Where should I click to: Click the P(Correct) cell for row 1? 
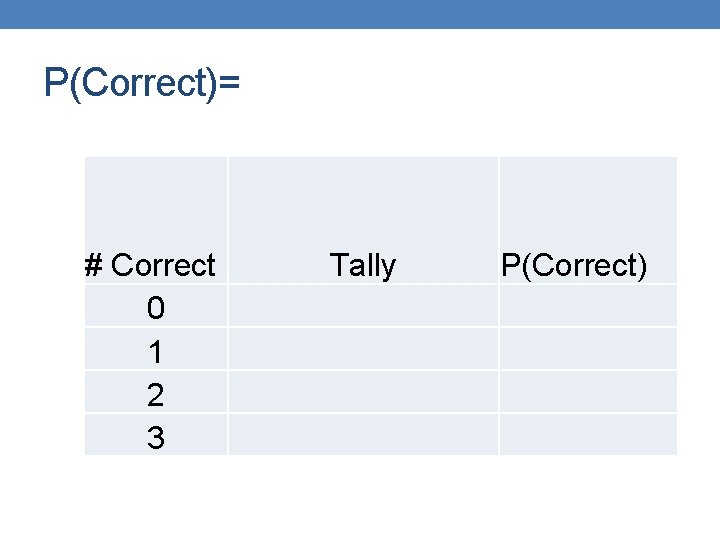[x=588, y=349]
